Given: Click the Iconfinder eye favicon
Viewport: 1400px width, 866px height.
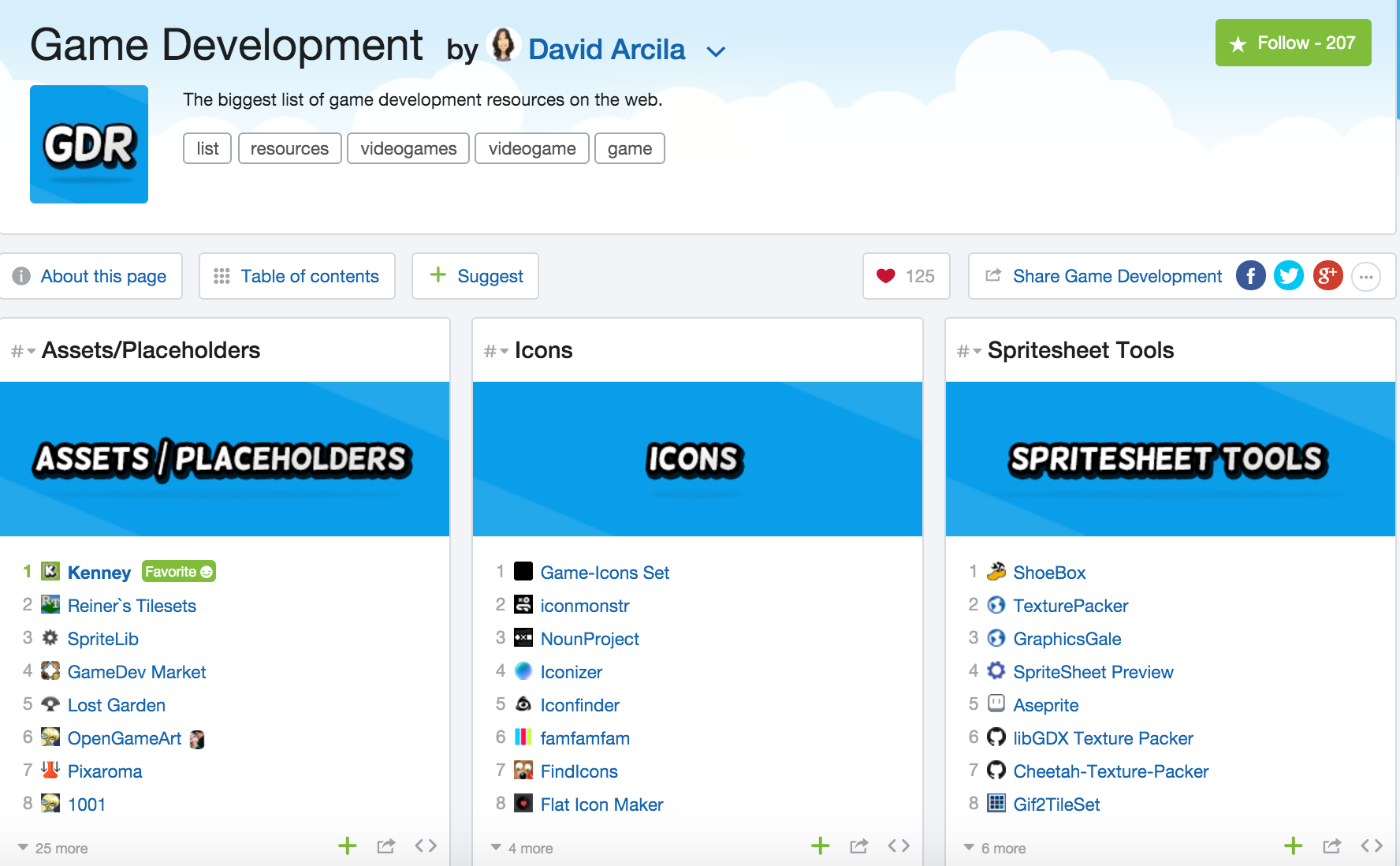Looking at the screenshot, I should click(x=523, y=704).
